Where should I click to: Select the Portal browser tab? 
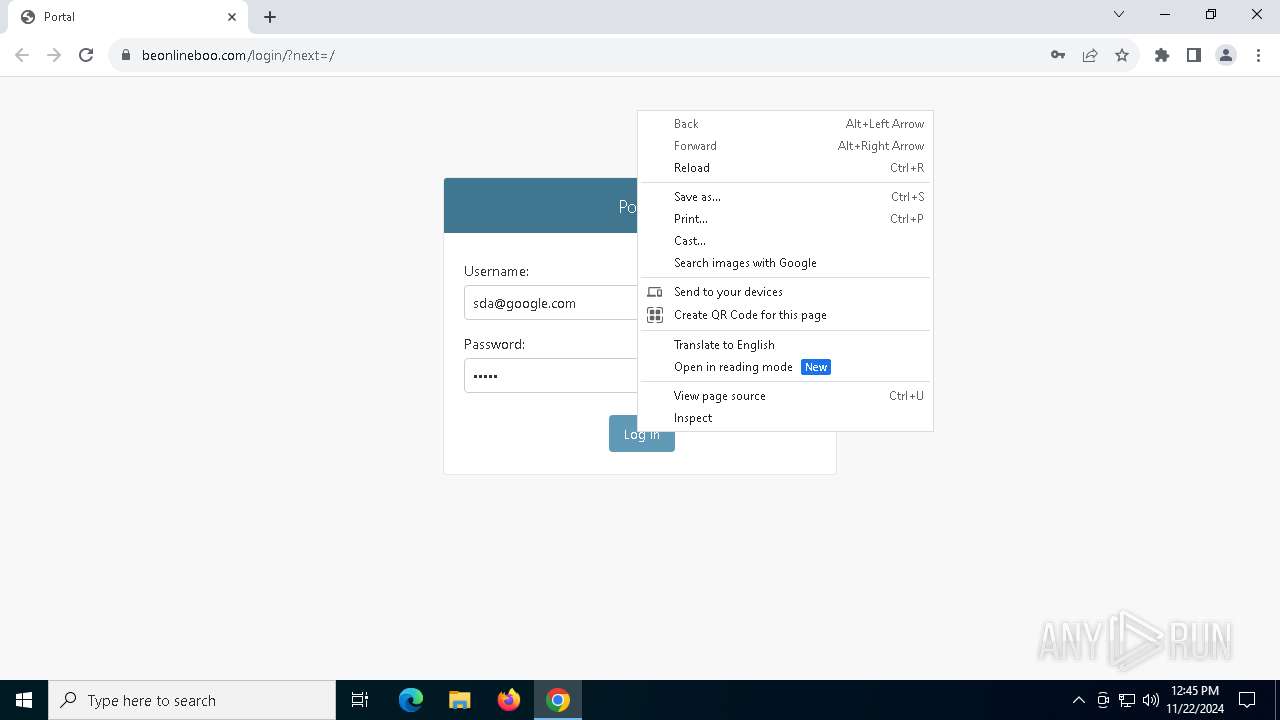coord(128,17)
